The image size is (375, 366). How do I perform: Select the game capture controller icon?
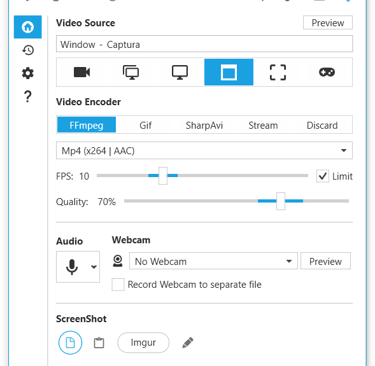pos(327,72)
